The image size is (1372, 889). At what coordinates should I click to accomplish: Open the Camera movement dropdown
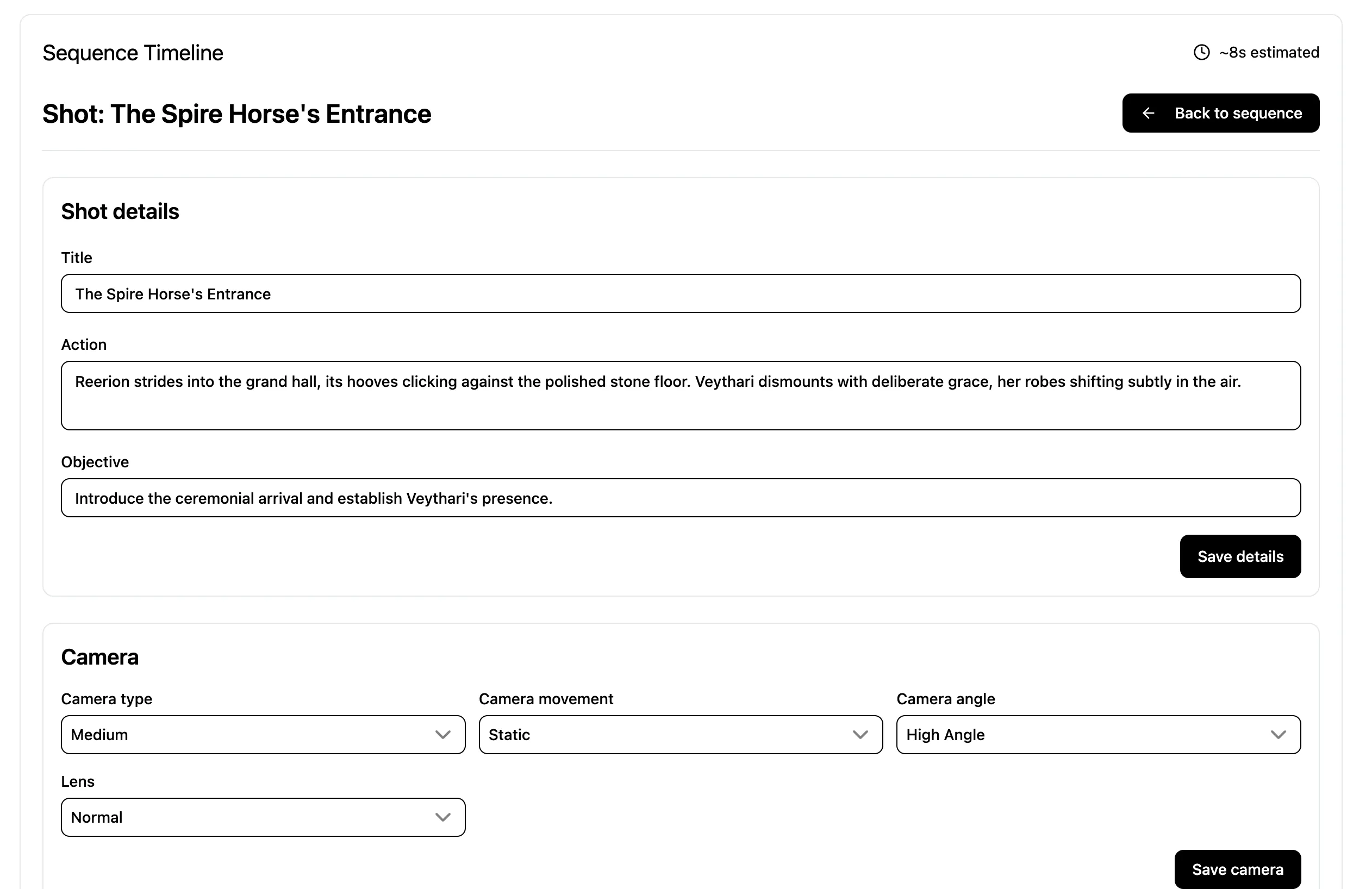point(681,735)
